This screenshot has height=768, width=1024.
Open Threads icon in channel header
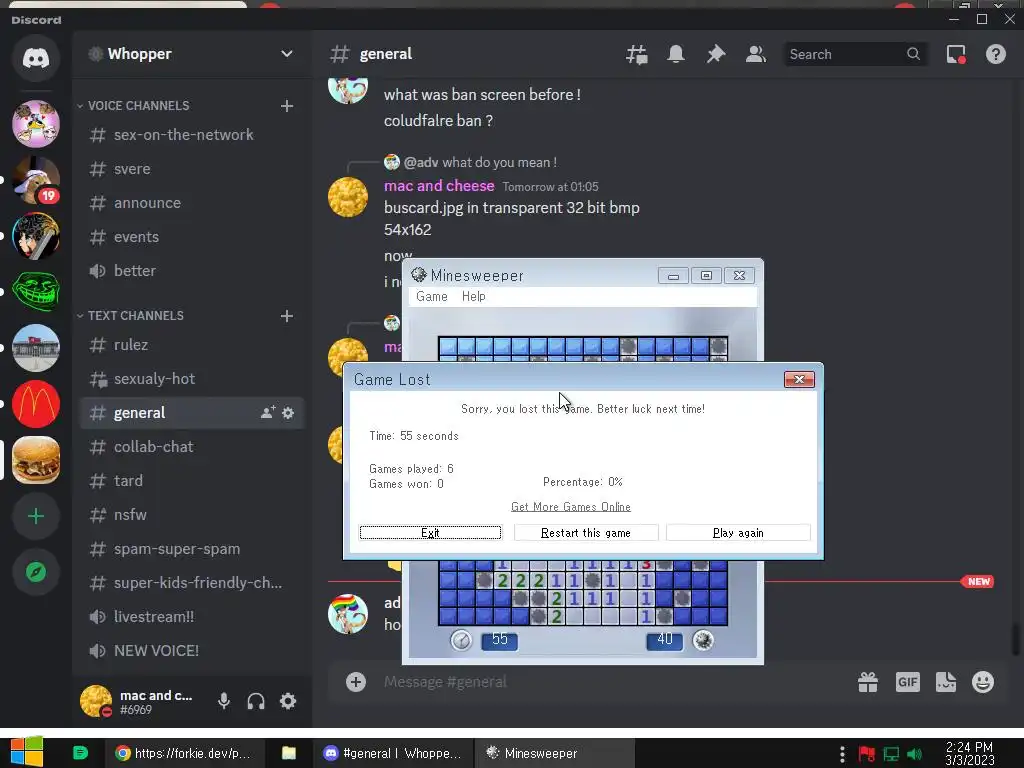coord(637,54)
